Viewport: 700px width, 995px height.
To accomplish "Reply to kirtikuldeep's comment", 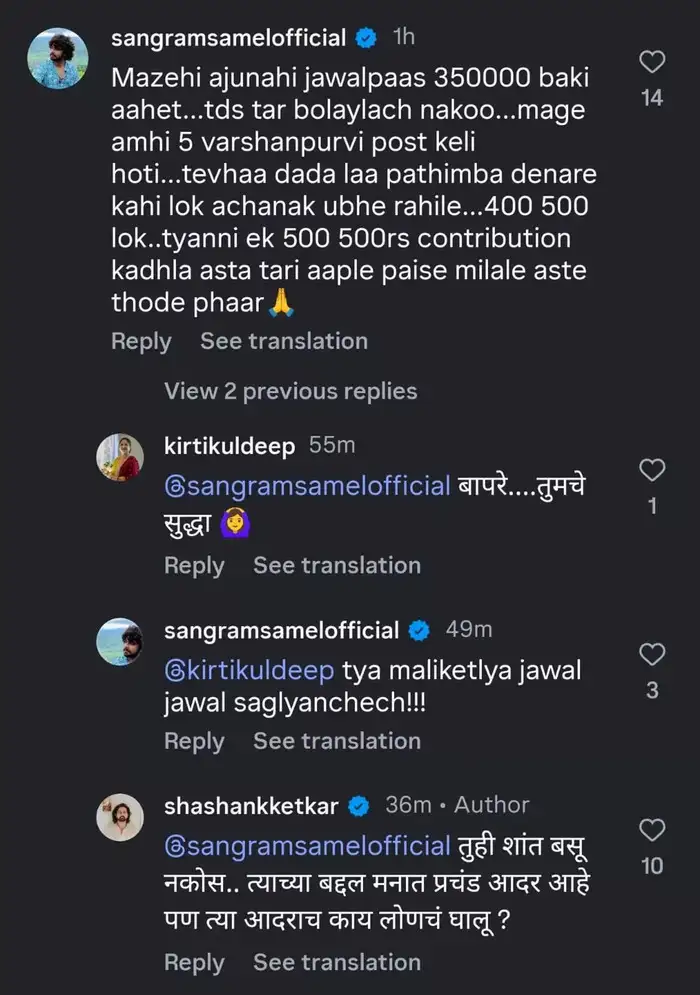I will 194,565.
